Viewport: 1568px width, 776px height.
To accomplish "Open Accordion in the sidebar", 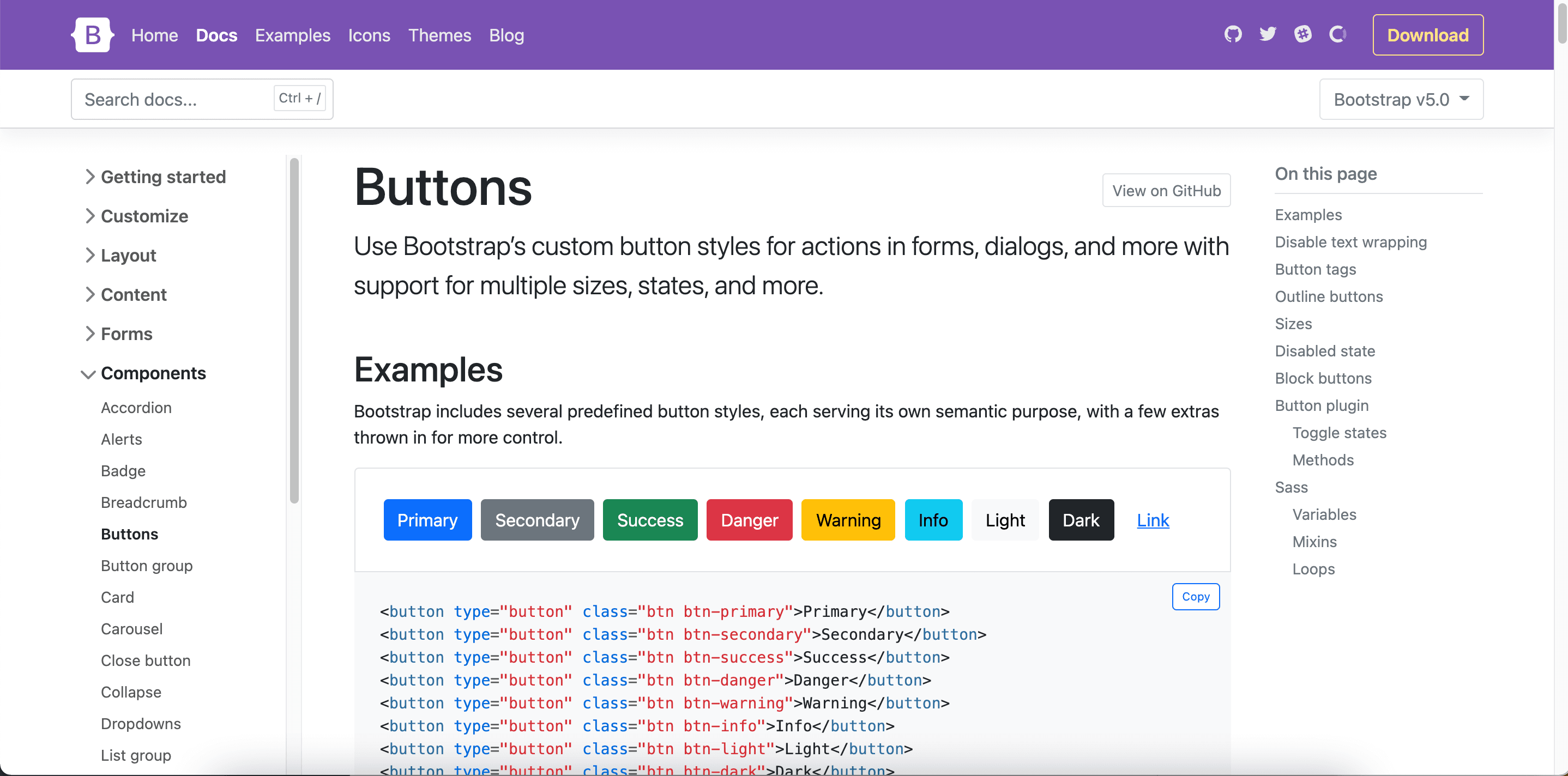I will coord(136,408).
